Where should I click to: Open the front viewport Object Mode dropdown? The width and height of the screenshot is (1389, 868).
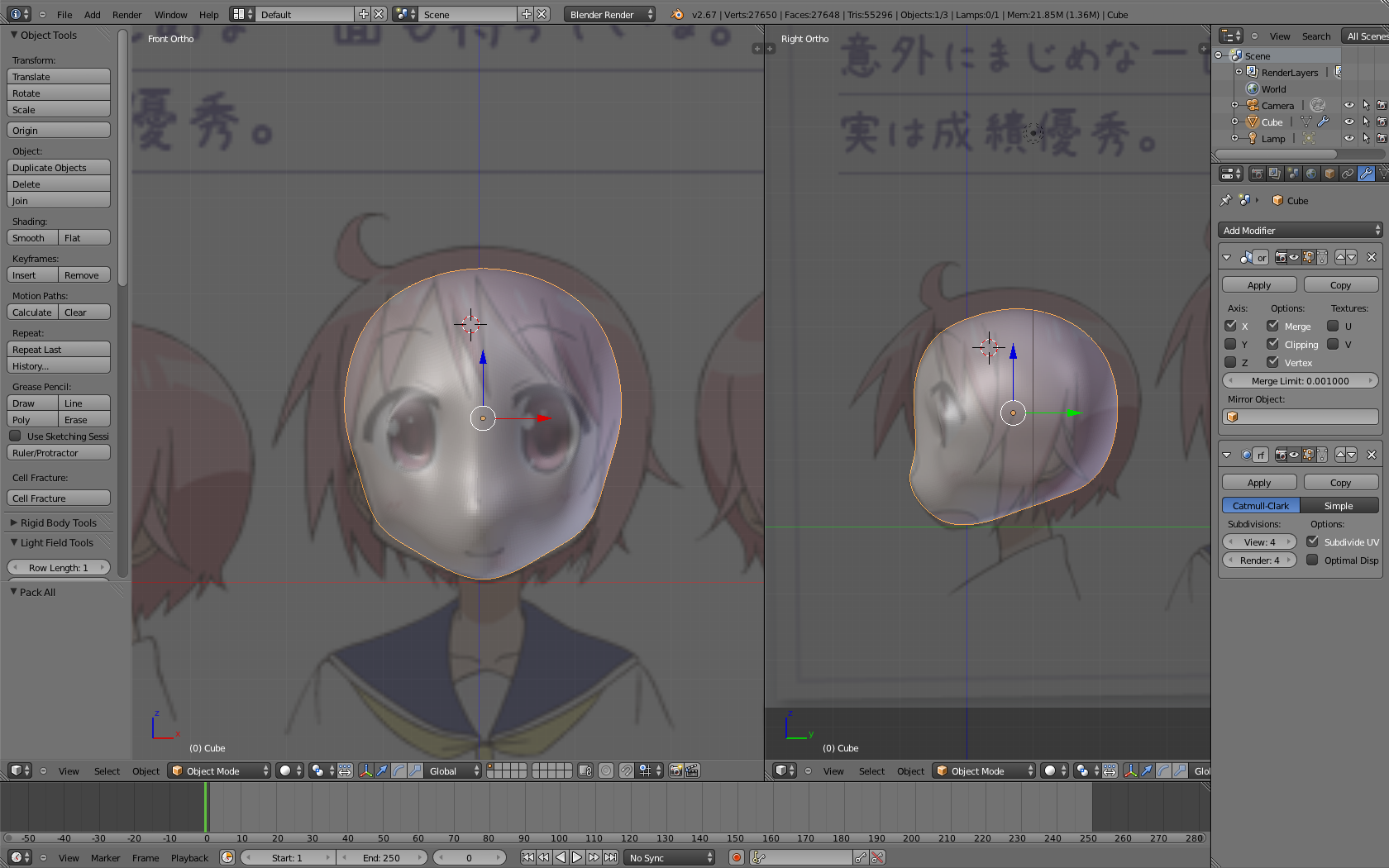pyautogui.click(x=219, y=770)
